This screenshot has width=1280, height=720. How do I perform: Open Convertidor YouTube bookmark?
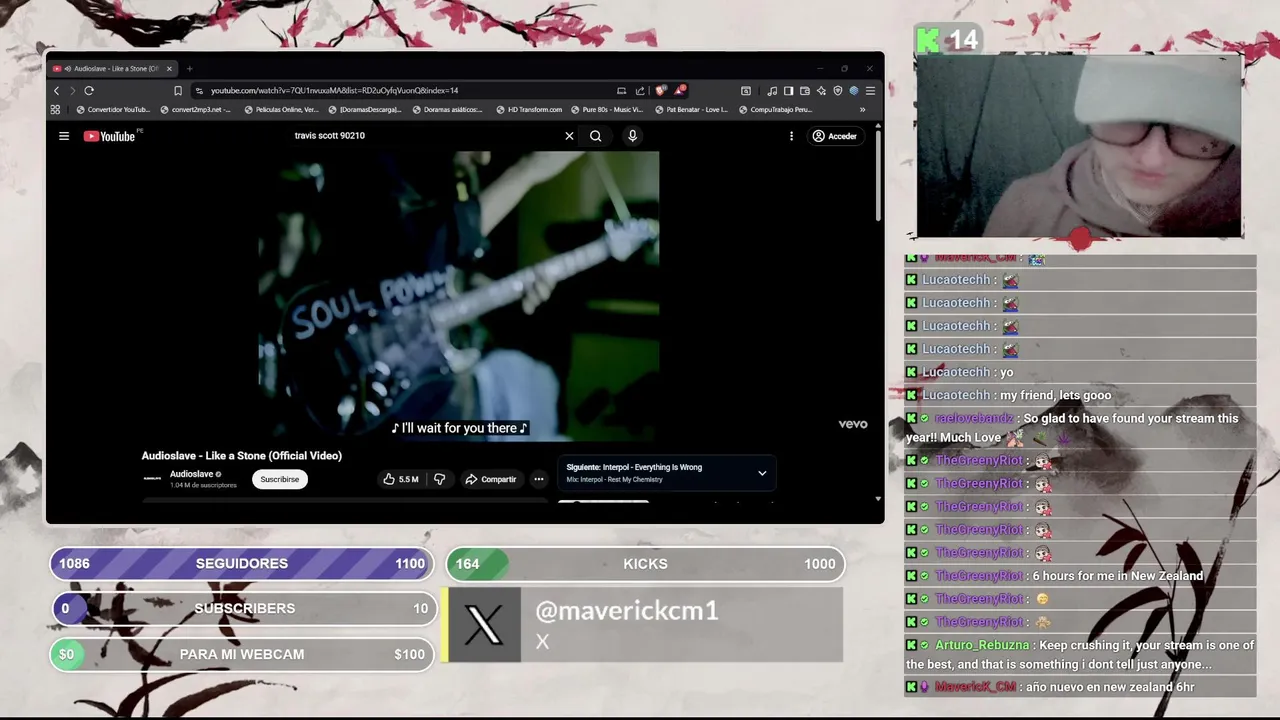(112, 110)
